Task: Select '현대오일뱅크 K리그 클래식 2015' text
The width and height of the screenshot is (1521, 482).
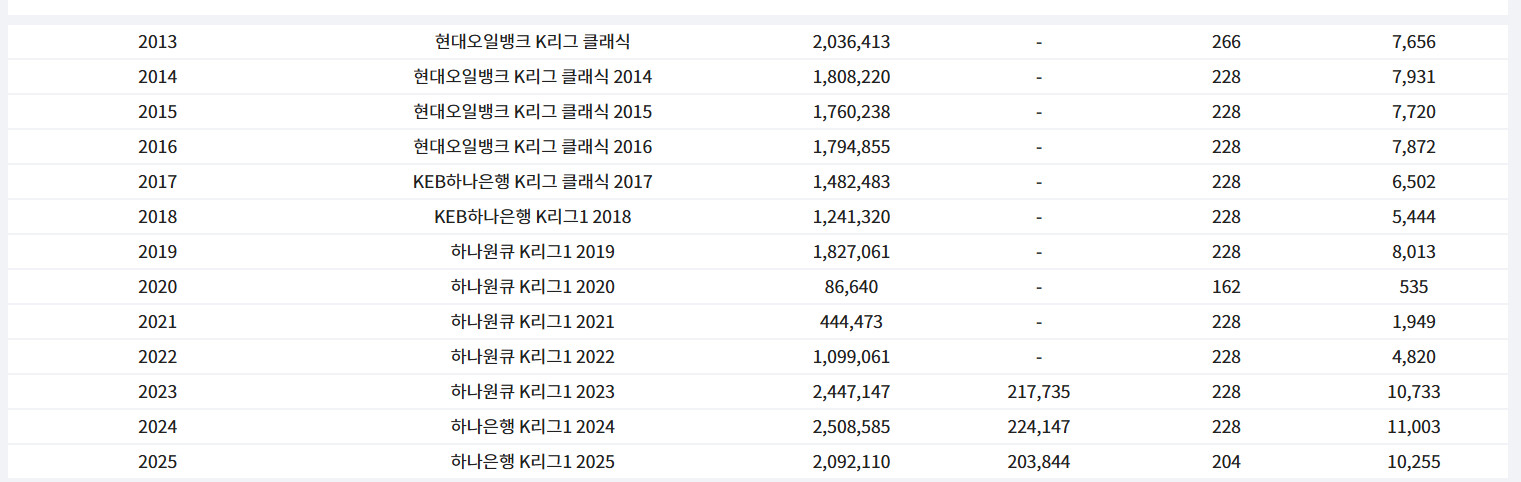Action: (532, 112)
